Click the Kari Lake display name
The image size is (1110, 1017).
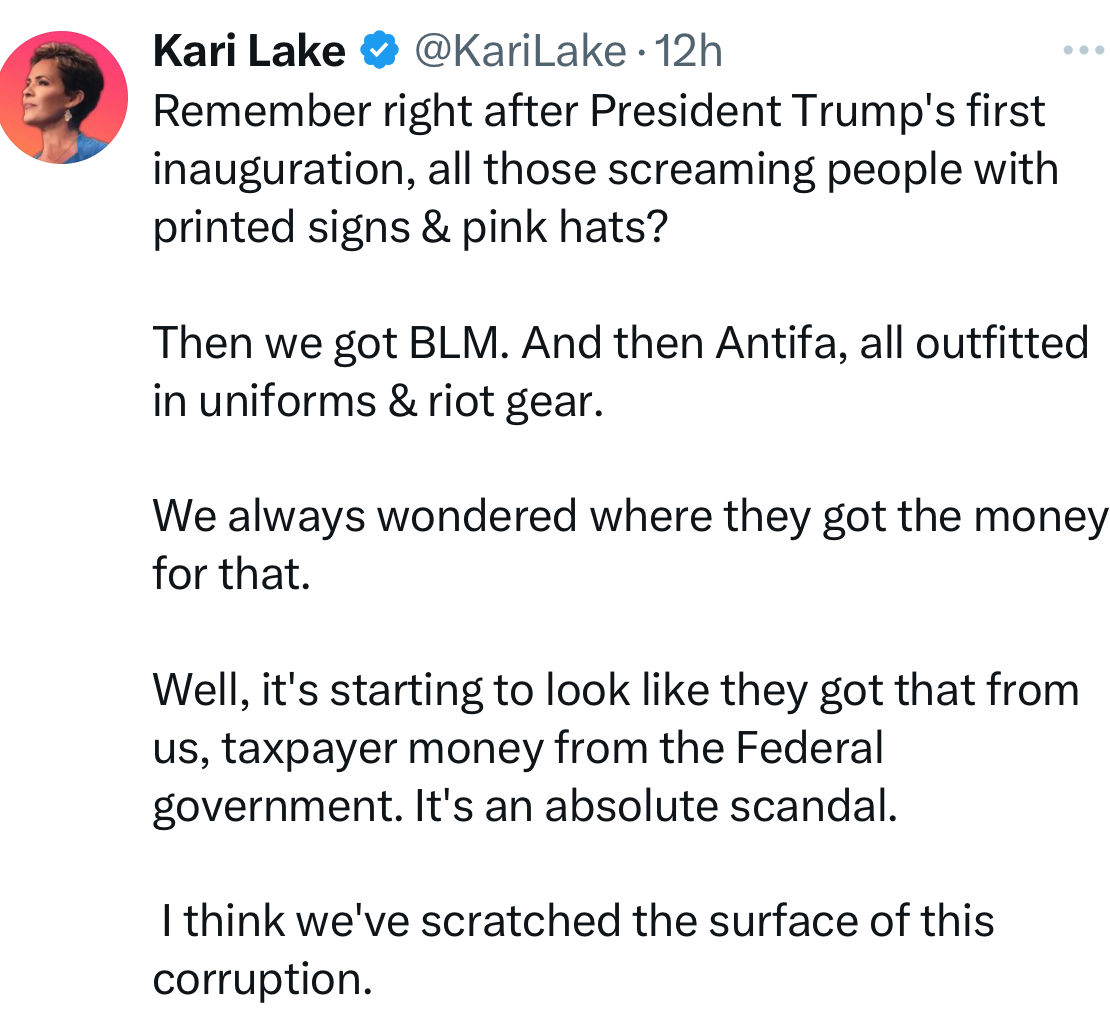(x=249, y=50)
